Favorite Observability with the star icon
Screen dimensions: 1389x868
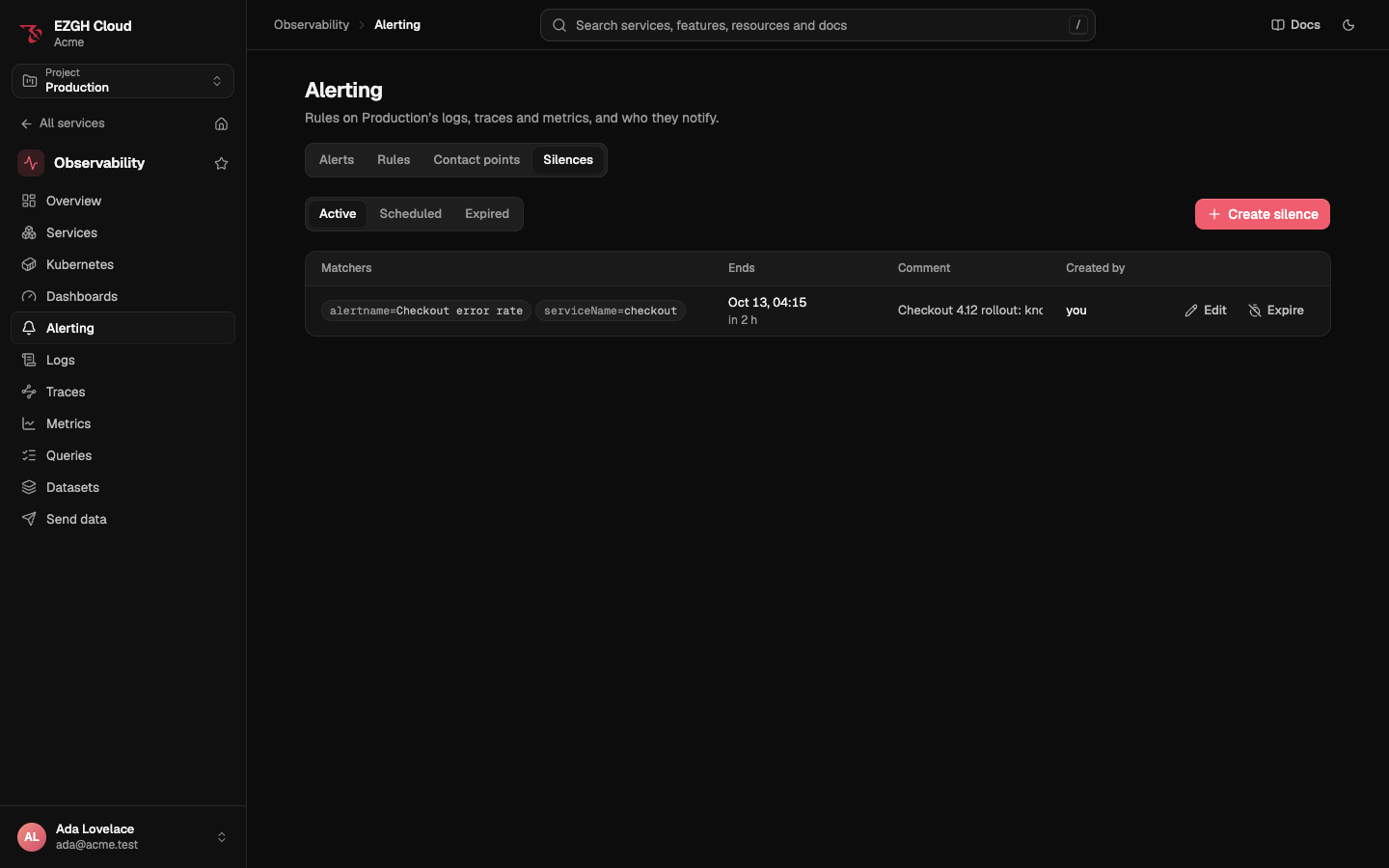[221, 163]
